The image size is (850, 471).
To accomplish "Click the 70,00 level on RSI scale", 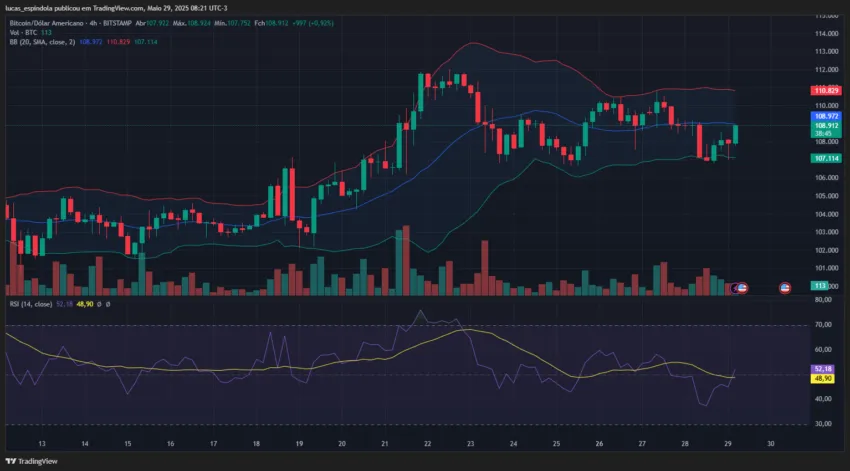I will tap(823, 325).
